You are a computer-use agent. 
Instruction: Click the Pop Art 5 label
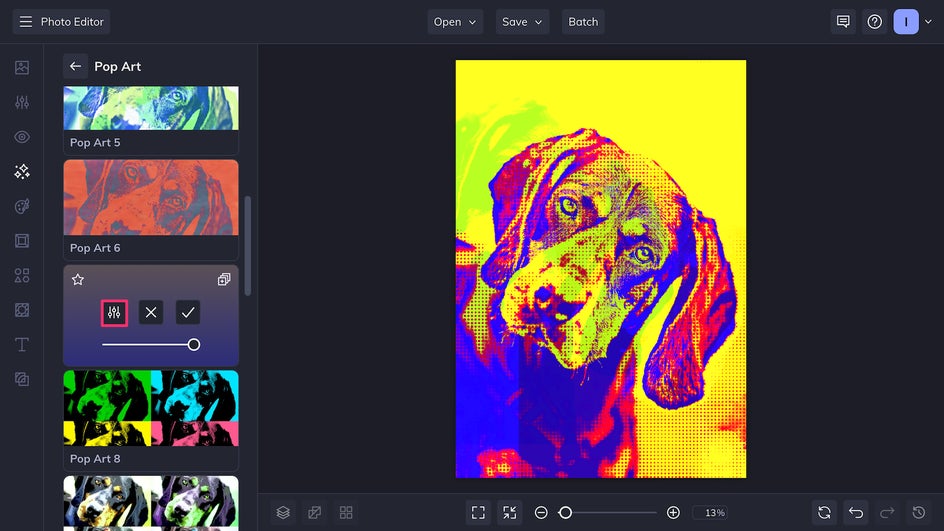coord(95,143)
